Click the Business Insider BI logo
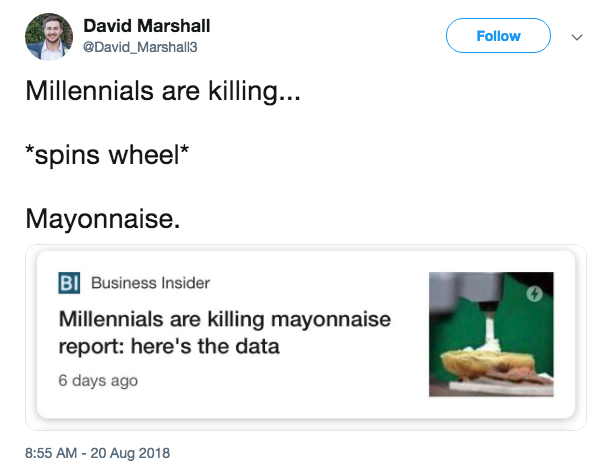The image size is (609, 471). coord(70,283)
